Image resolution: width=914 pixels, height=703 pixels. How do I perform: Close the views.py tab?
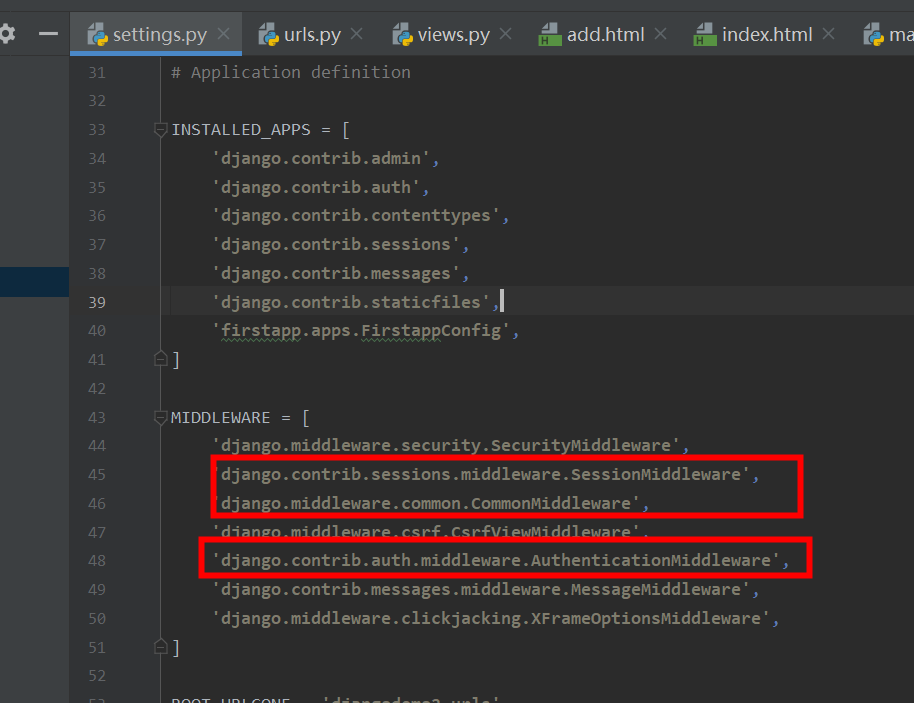pyautogui.click(x=506, y=34)
